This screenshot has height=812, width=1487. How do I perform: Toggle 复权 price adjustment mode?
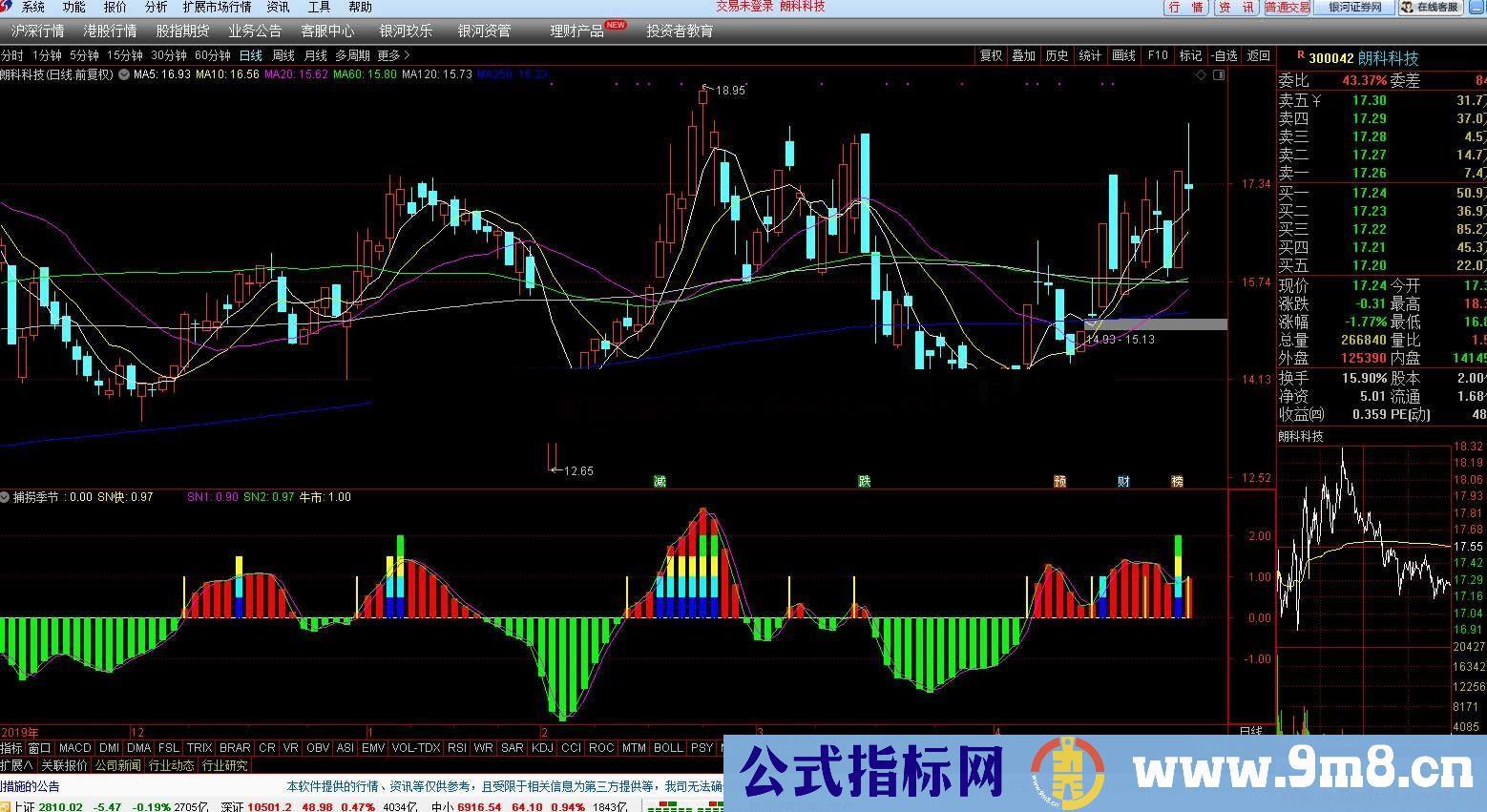992,55
